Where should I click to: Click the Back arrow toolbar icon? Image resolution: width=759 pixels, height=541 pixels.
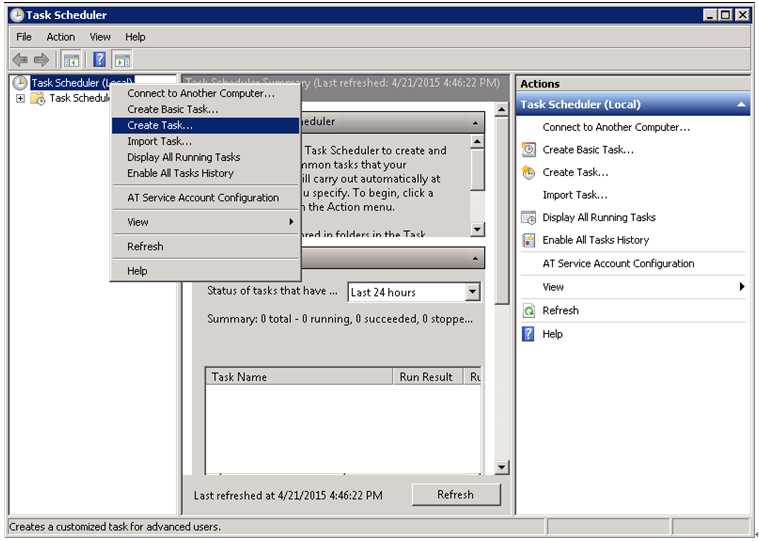[x=20, y=60]
